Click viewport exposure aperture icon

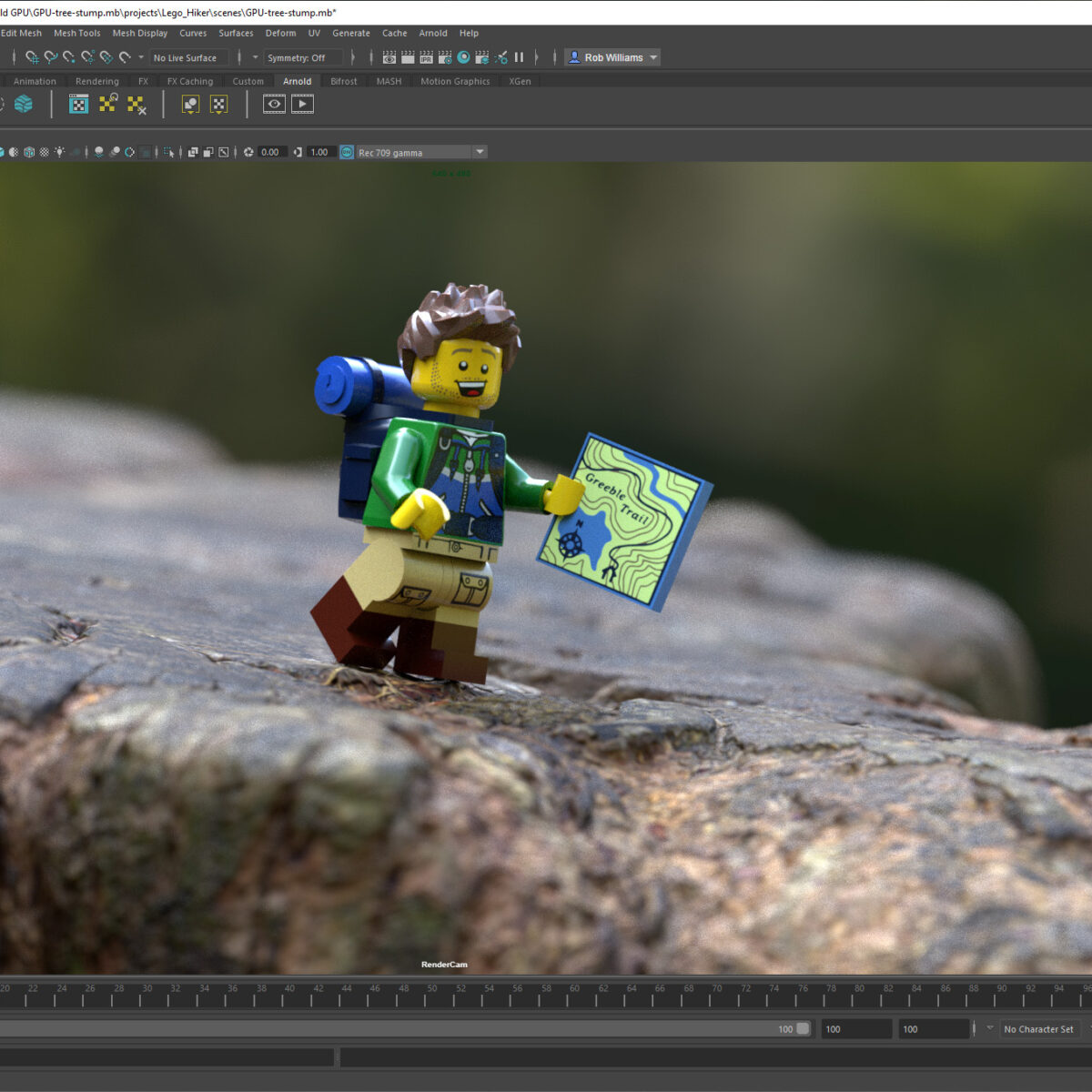(248, 152)
